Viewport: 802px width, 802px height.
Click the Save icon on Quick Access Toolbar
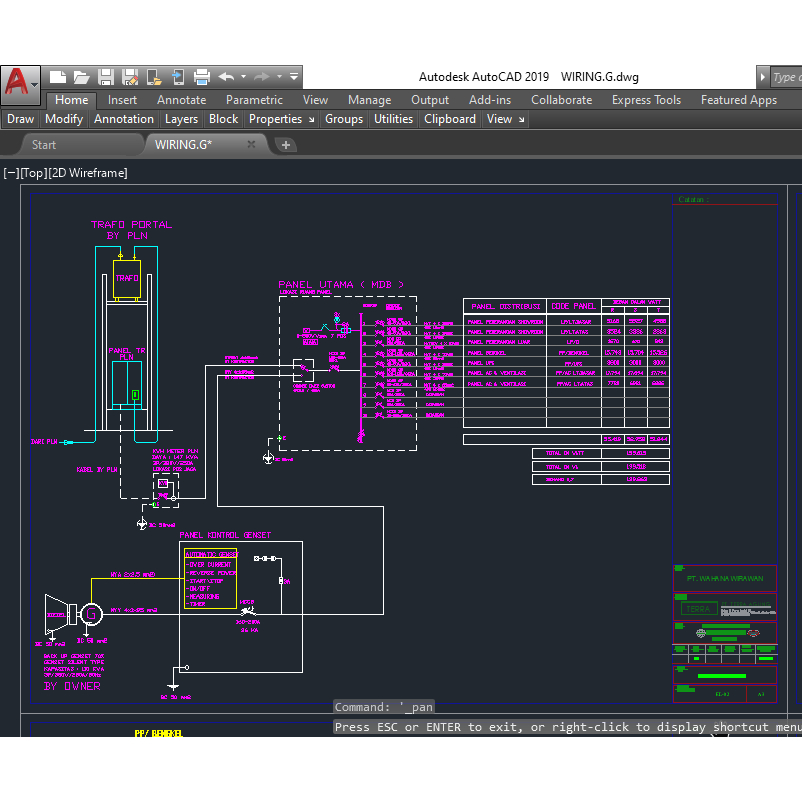pyautogui.click(x=106, y=76)
